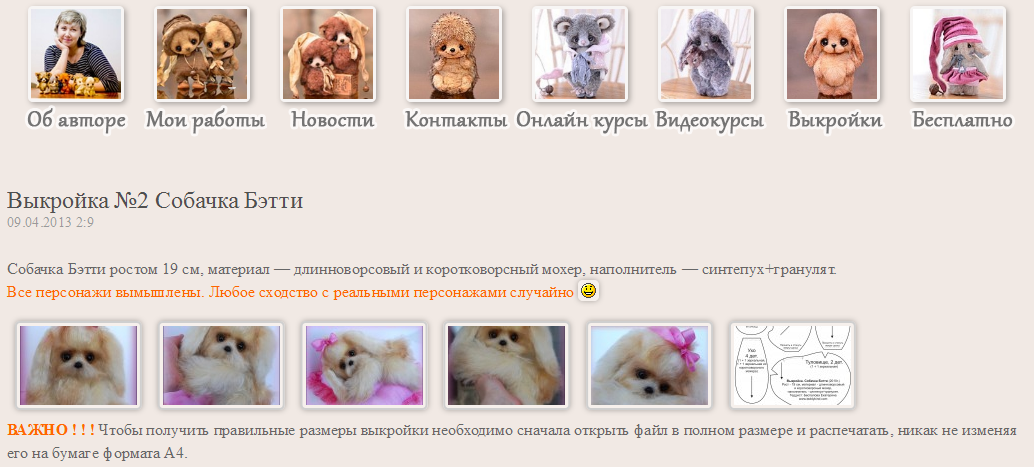Open the Мои работы menu item

point(205,120)
